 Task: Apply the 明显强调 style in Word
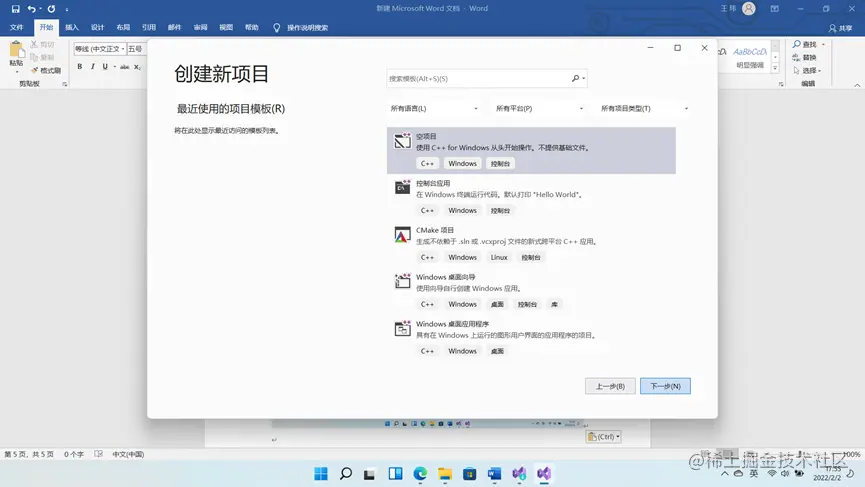tap(750, 57)
